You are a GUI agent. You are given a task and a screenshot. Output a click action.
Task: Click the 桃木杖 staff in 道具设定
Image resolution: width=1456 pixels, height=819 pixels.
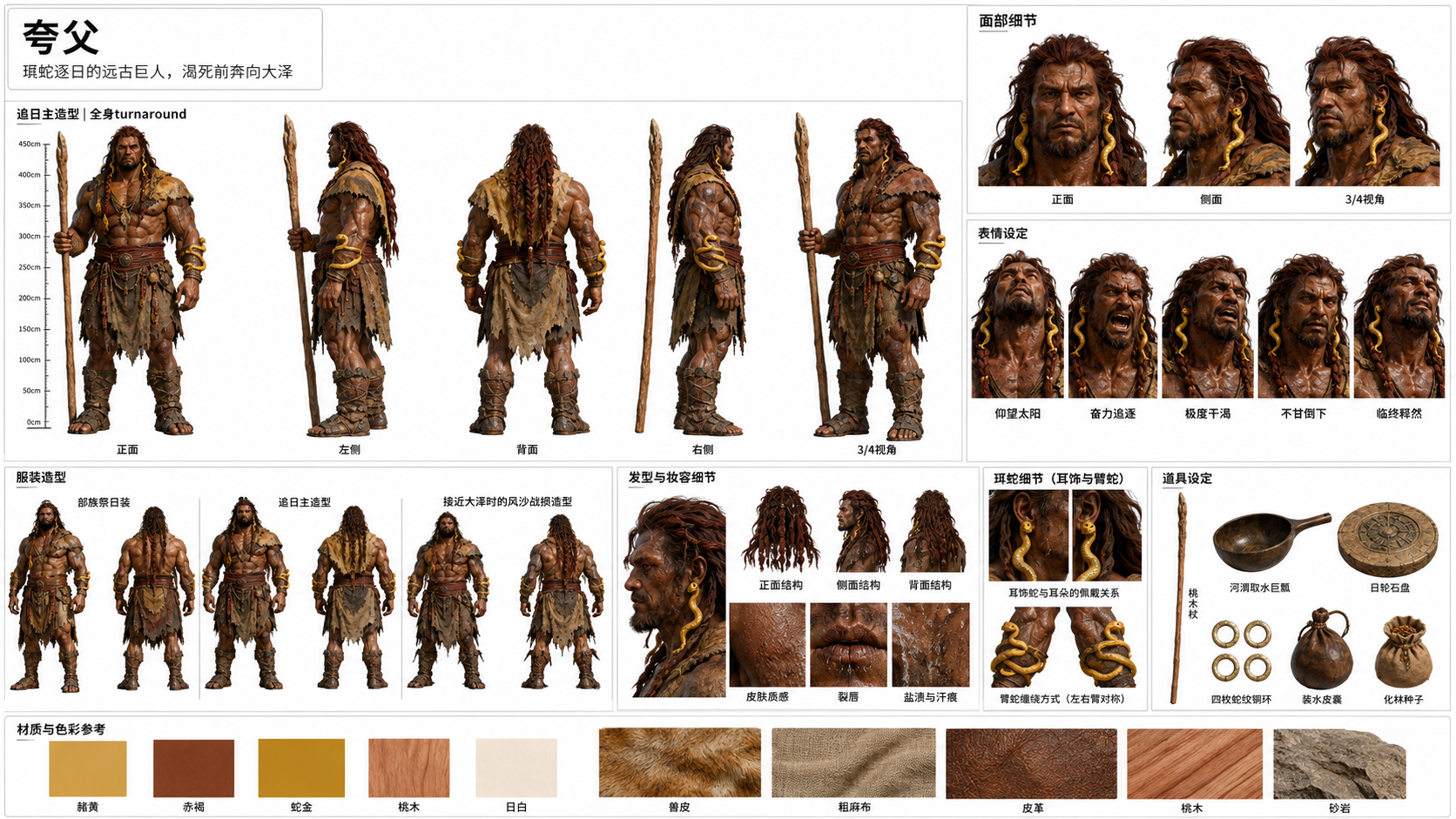[1178, 597]
